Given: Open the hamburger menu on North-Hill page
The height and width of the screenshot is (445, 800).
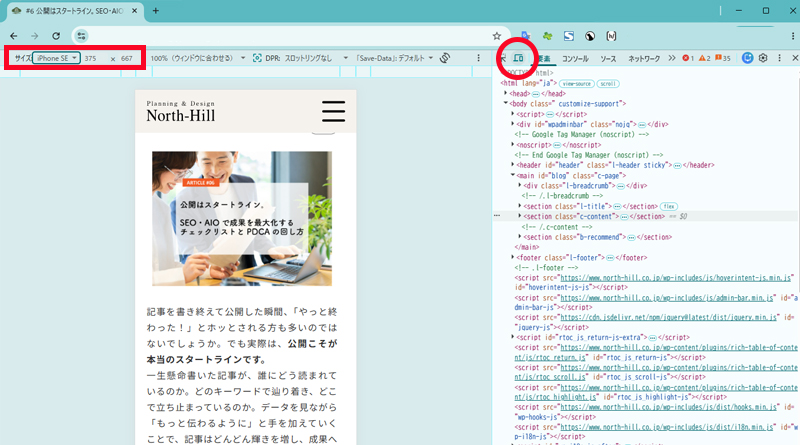Looking at the screenshot, I should coord(334,111).
